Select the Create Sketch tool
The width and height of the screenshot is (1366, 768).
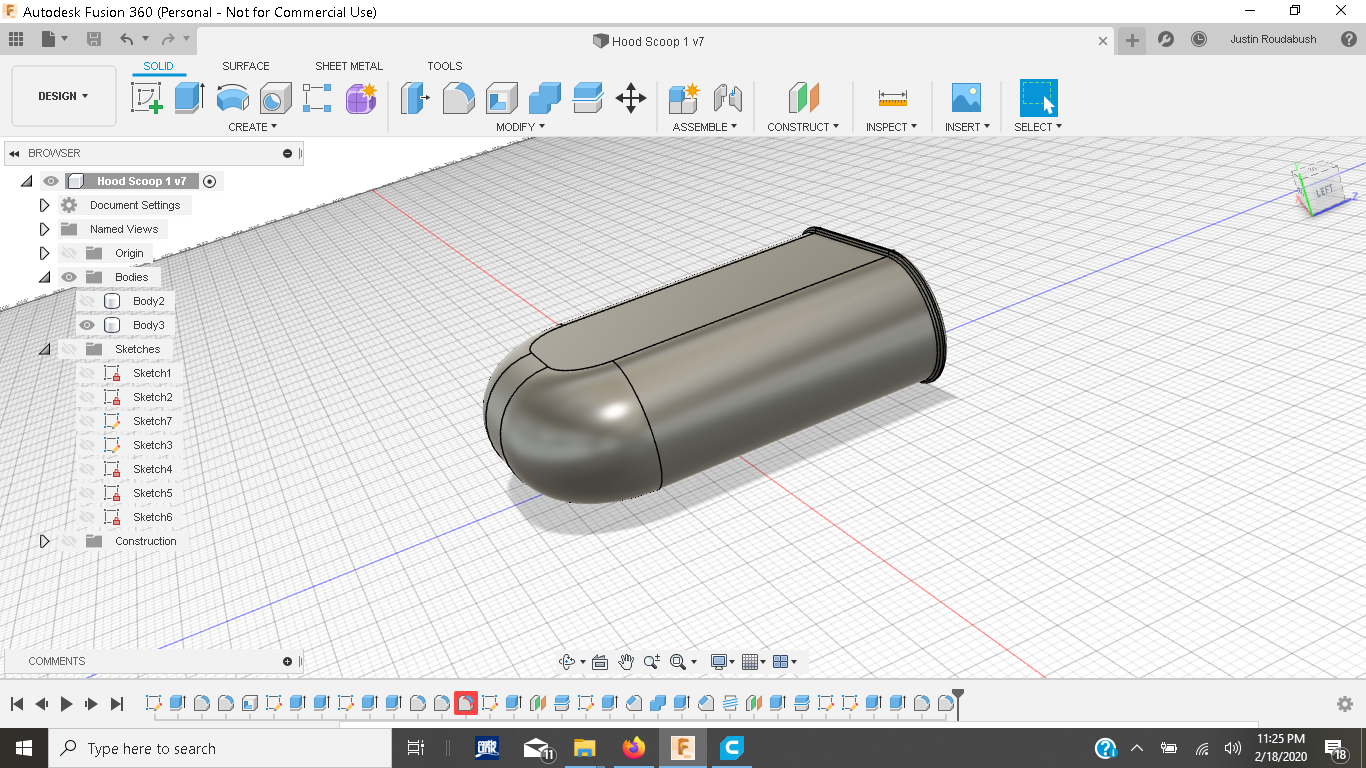click(147, 98)
